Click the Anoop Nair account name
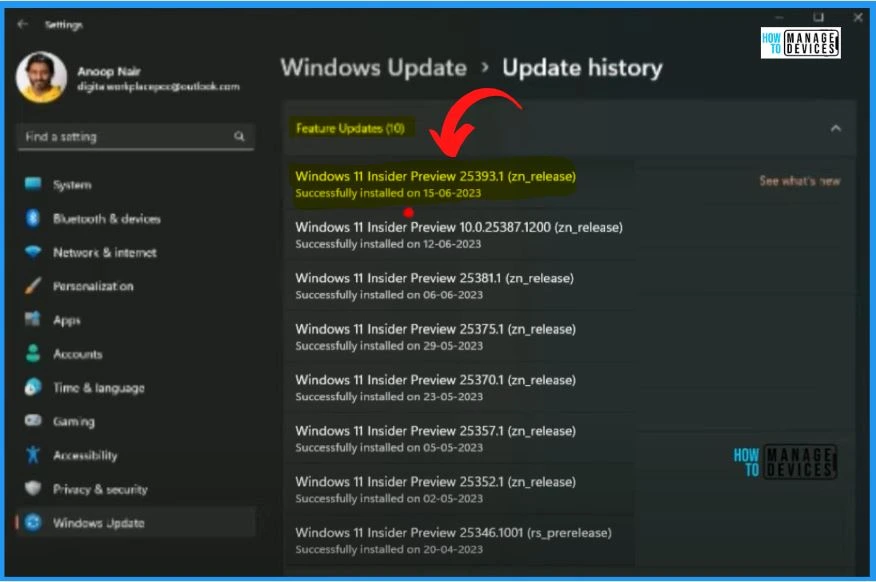Viewport: 876px width, 582px height. coord(109,71)
